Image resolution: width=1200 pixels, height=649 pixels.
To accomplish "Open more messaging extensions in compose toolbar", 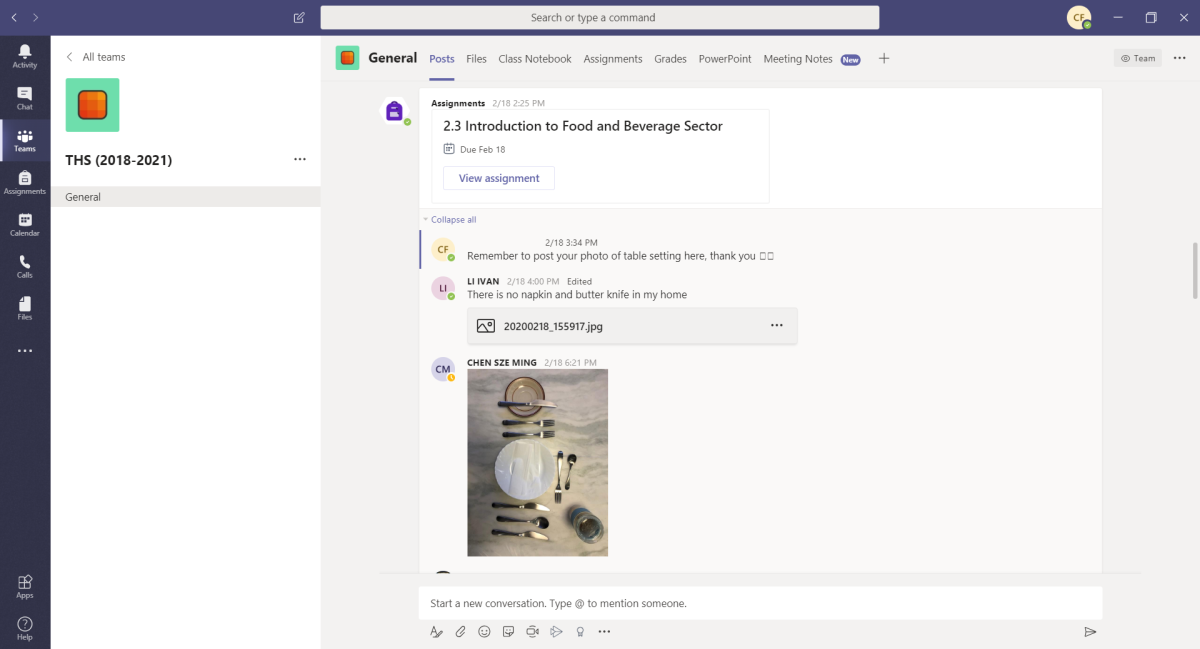I will (x=604, y=631).
